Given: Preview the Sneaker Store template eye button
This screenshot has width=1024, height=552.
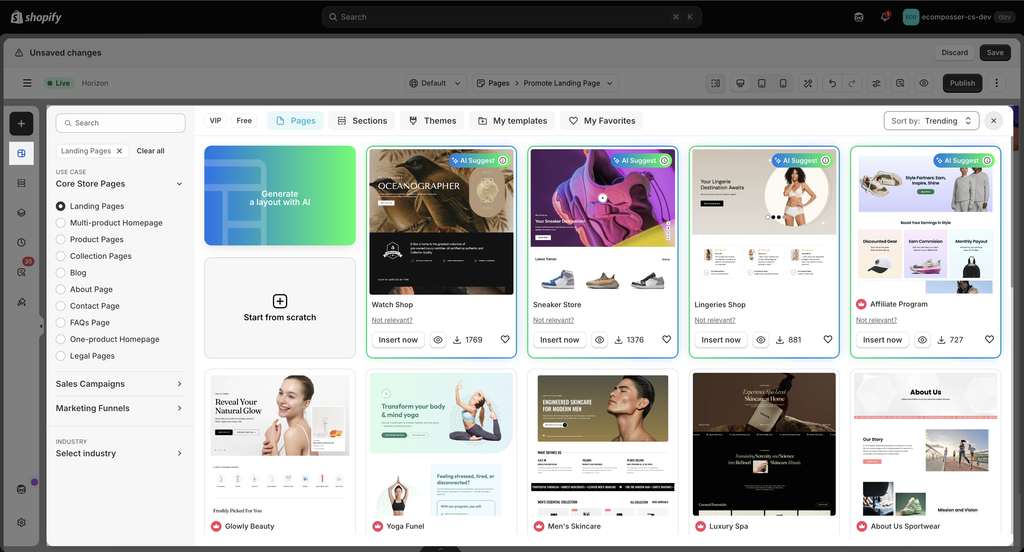Looking at the screenshot, I should click(x=600, y=340).
